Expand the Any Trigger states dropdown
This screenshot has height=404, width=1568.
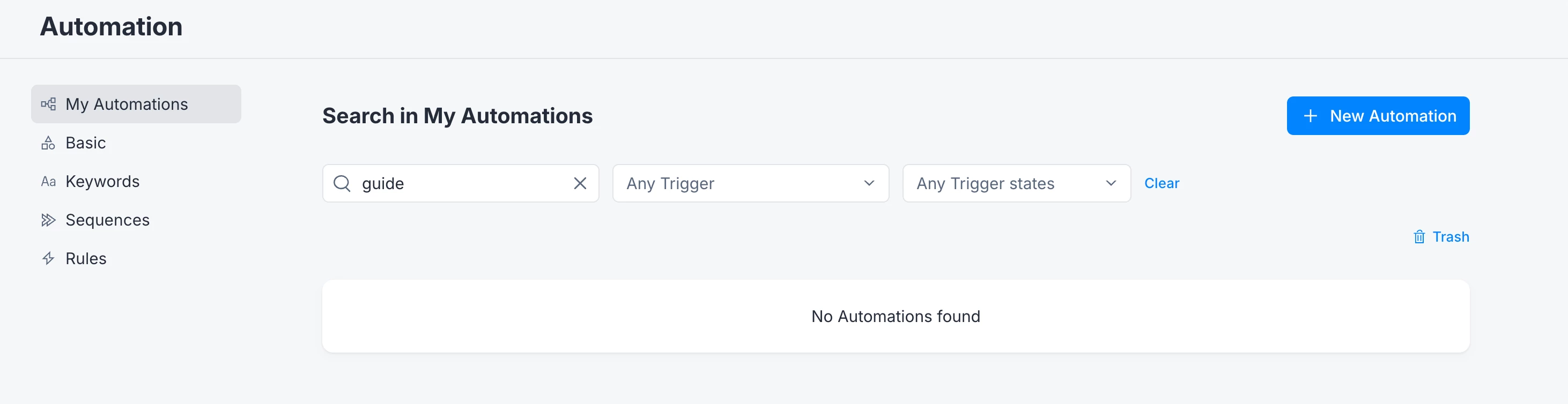(x=1016, y=183)
